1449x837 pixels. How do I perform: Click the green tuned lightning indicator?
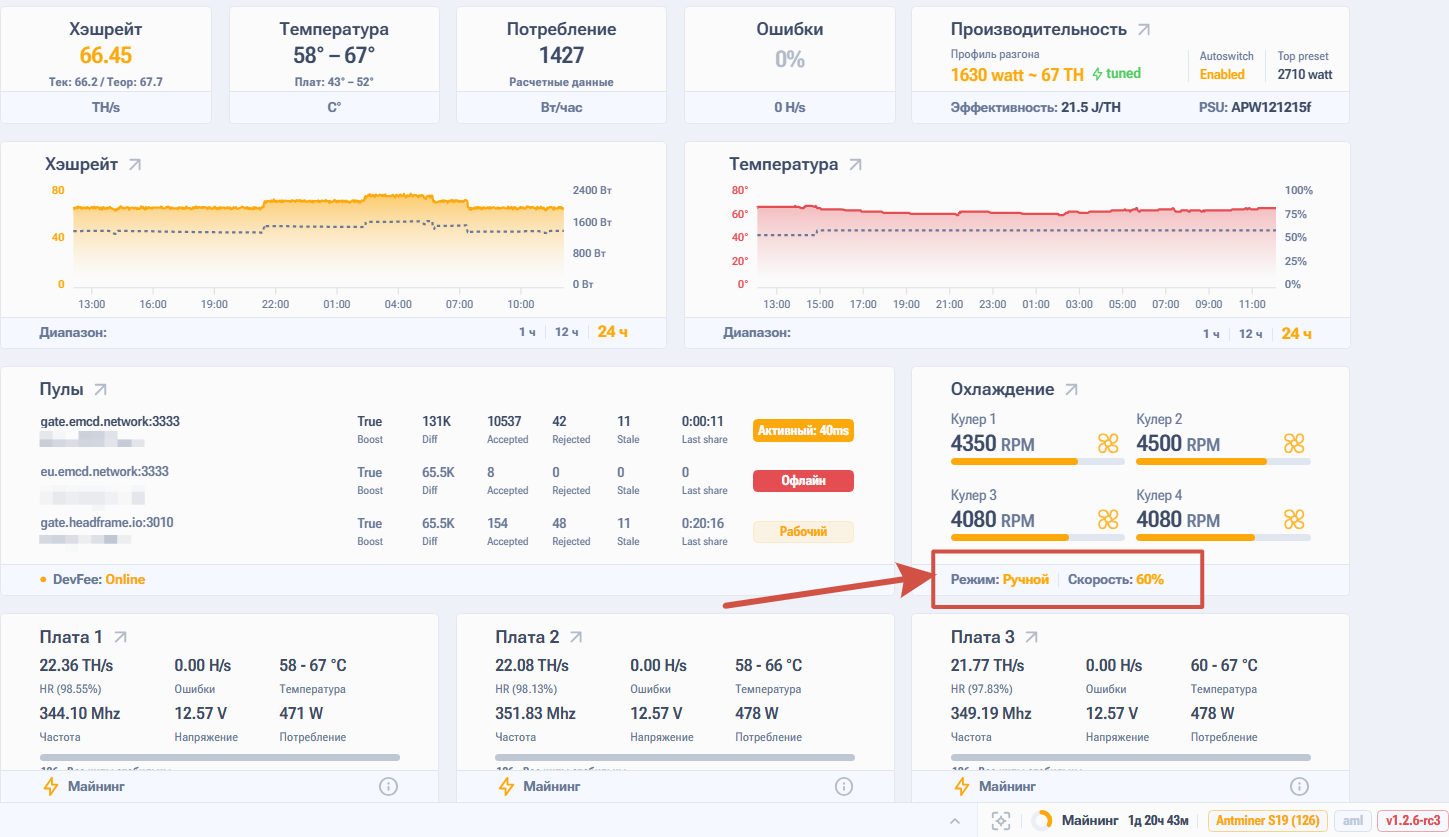pos(1097,74)
